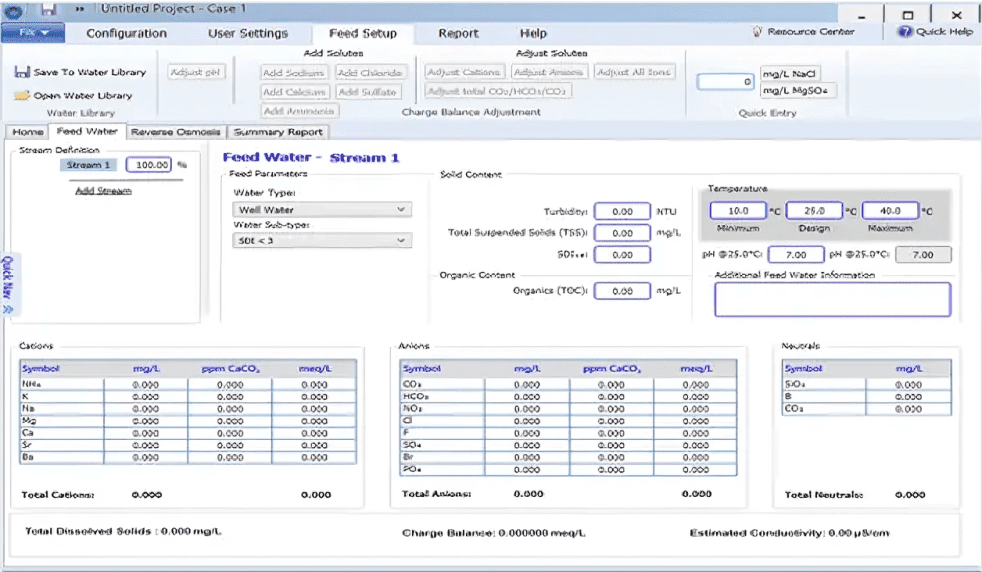The image size is (982, 572).
Task: Click the F meq/L cell in Anions table
Action: click(x=696, y=433)
